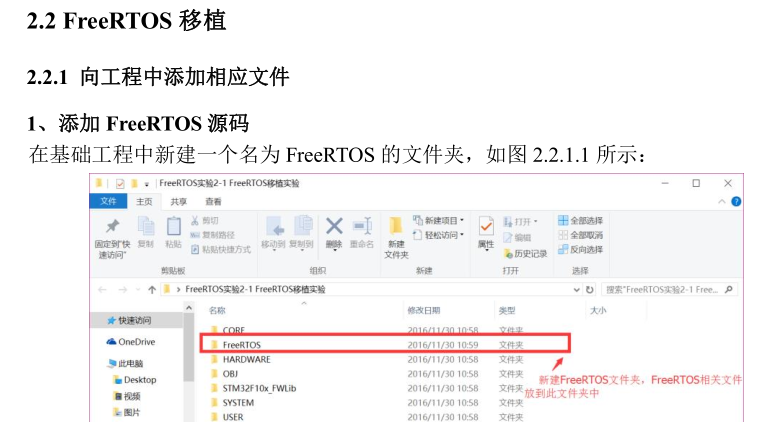Viewport: 781px width, 422px height.
Task: Open the 查看 View tab
Action: click(213, 201)
